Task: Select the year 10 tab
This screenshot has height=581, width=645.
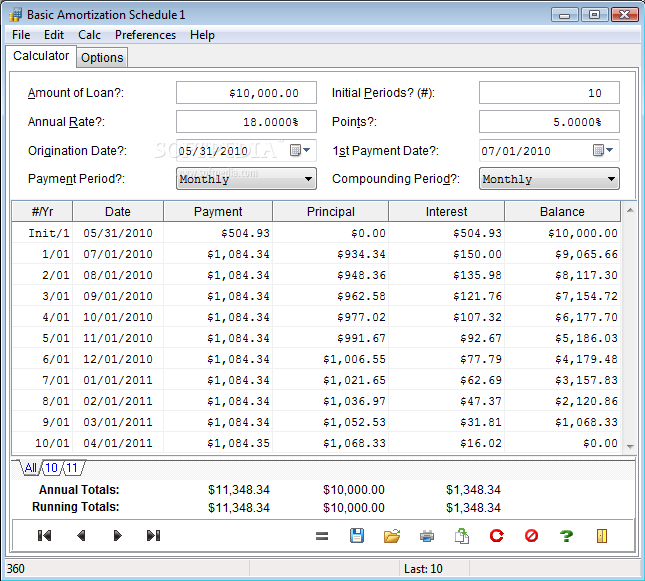Action: pyautogui.click(x=51, y=468)
